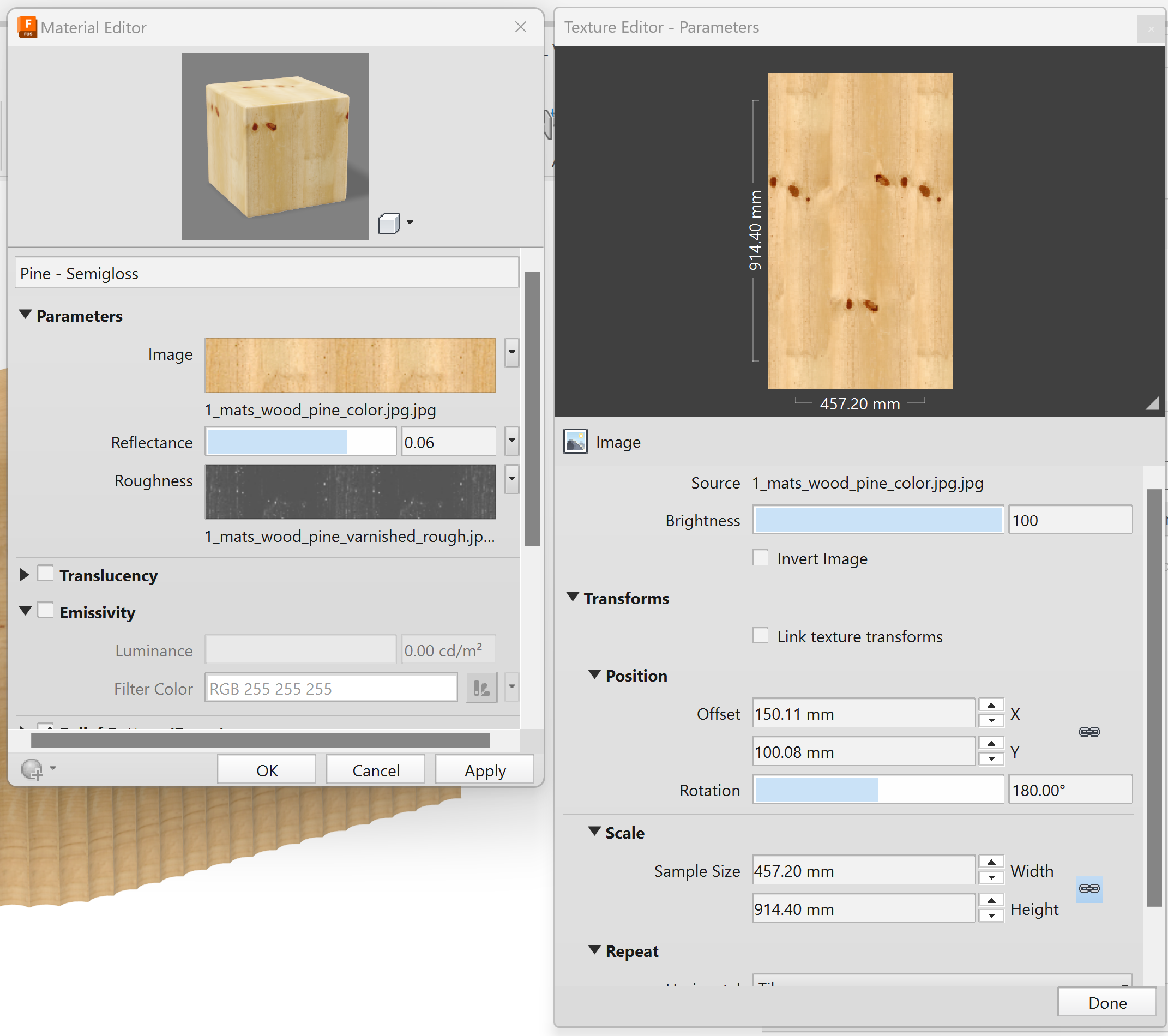This screenshot has height=1036, width=1168.
Task: Click the Apply button
Action: tap(485, 770)
